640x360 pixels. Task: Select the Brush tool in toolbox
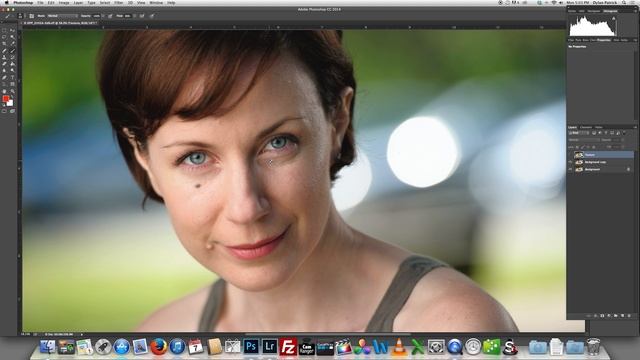point(12,51)
